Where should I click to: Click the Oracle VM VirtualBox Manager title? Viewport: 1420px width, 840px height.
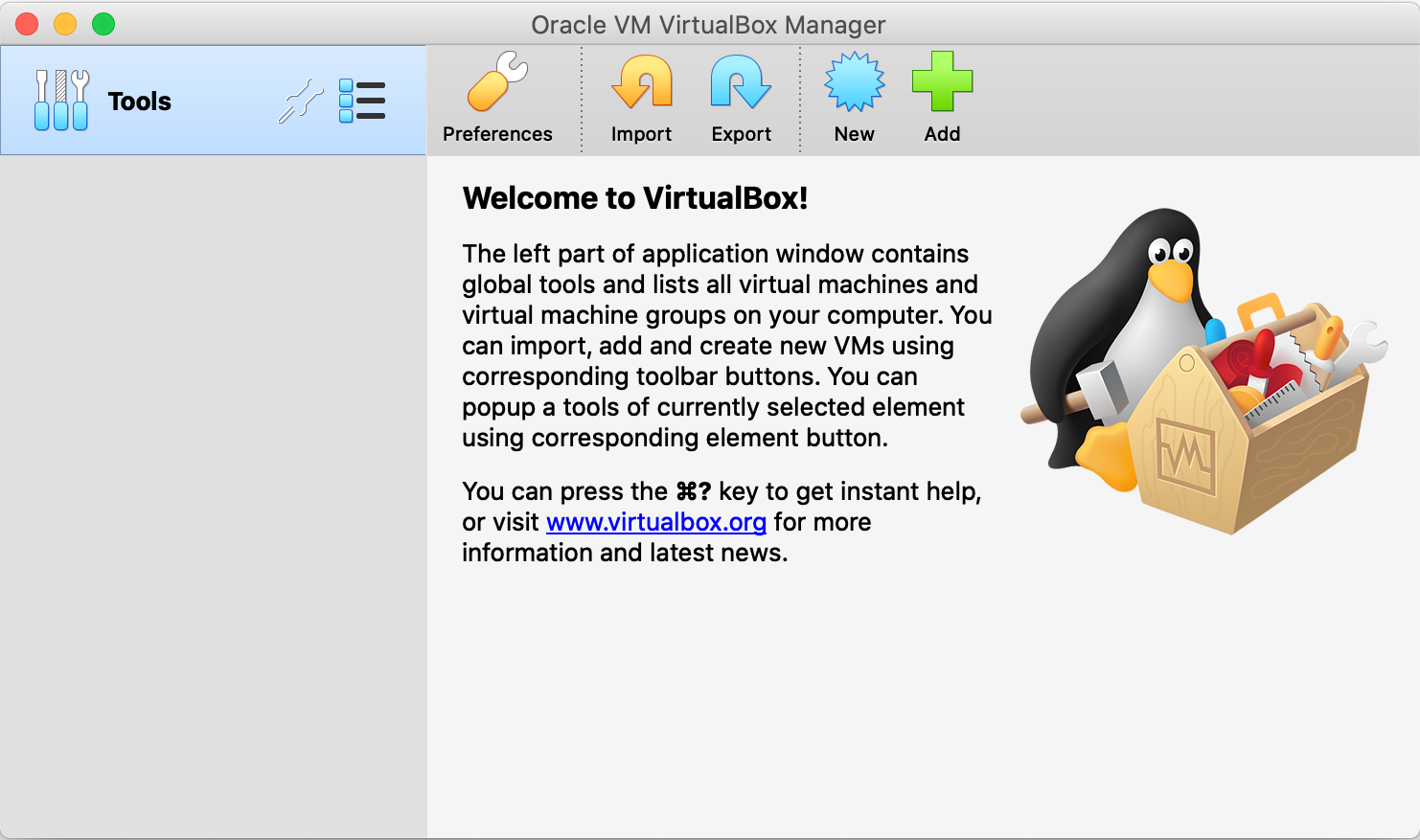tap(708, 25)
